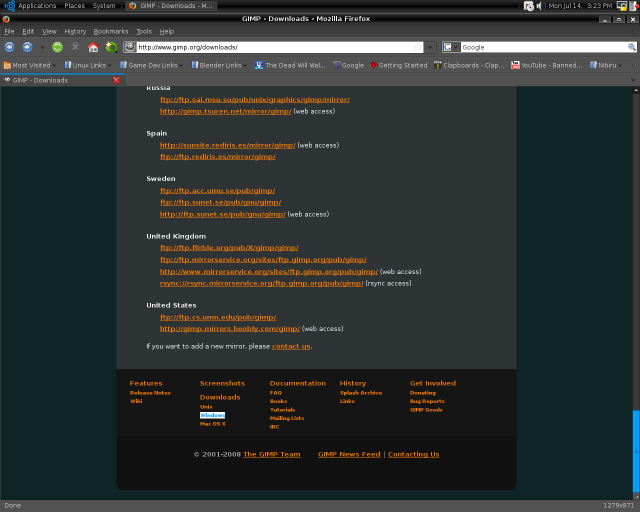Screen dimensions: 640x512
Task: Open the Splash Archive footer link
Action: pyautogui.click(x=361, y=393)
